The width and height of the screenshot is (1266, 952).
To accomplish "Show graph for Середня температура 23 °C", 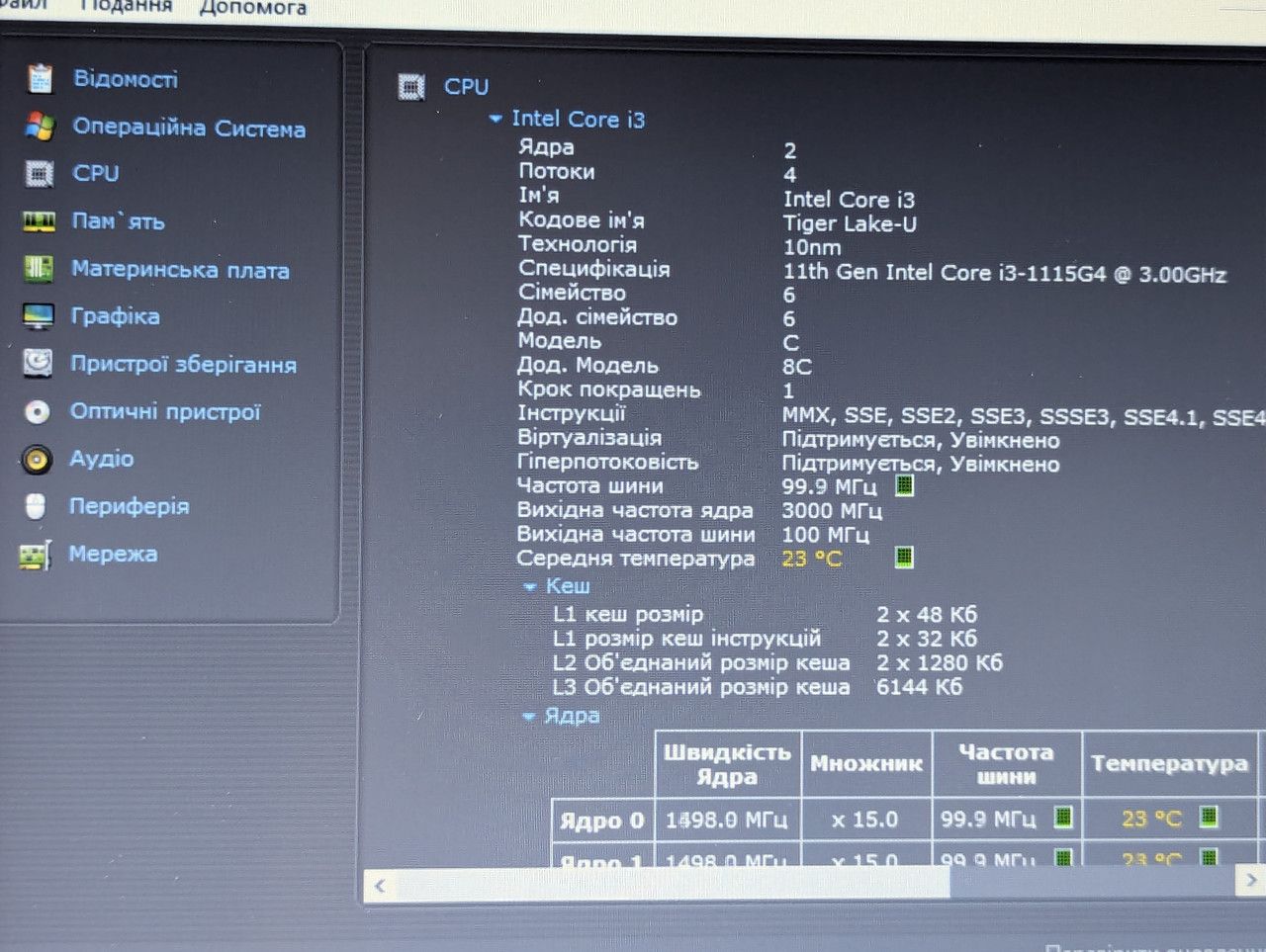I will pos(904,558).
